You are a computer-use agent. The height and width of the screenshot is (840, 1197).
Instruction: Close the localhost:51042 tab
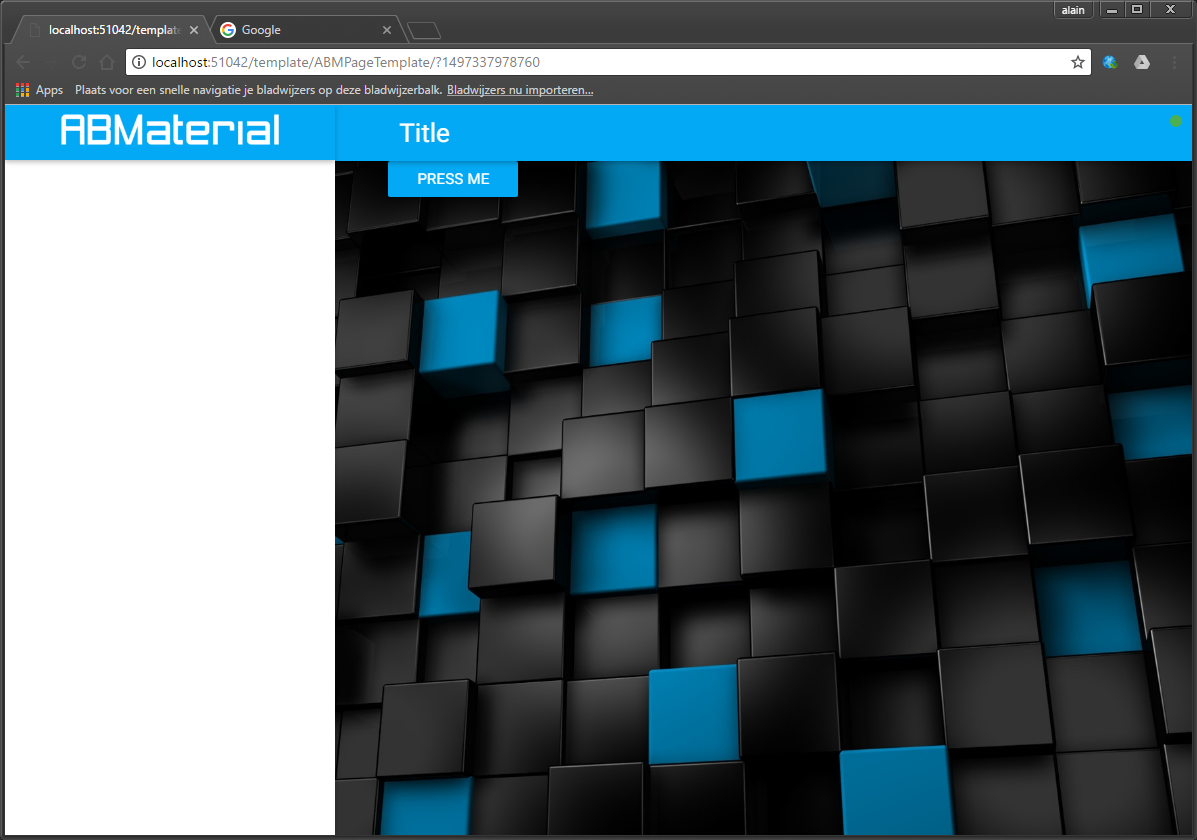coord(194,30)
